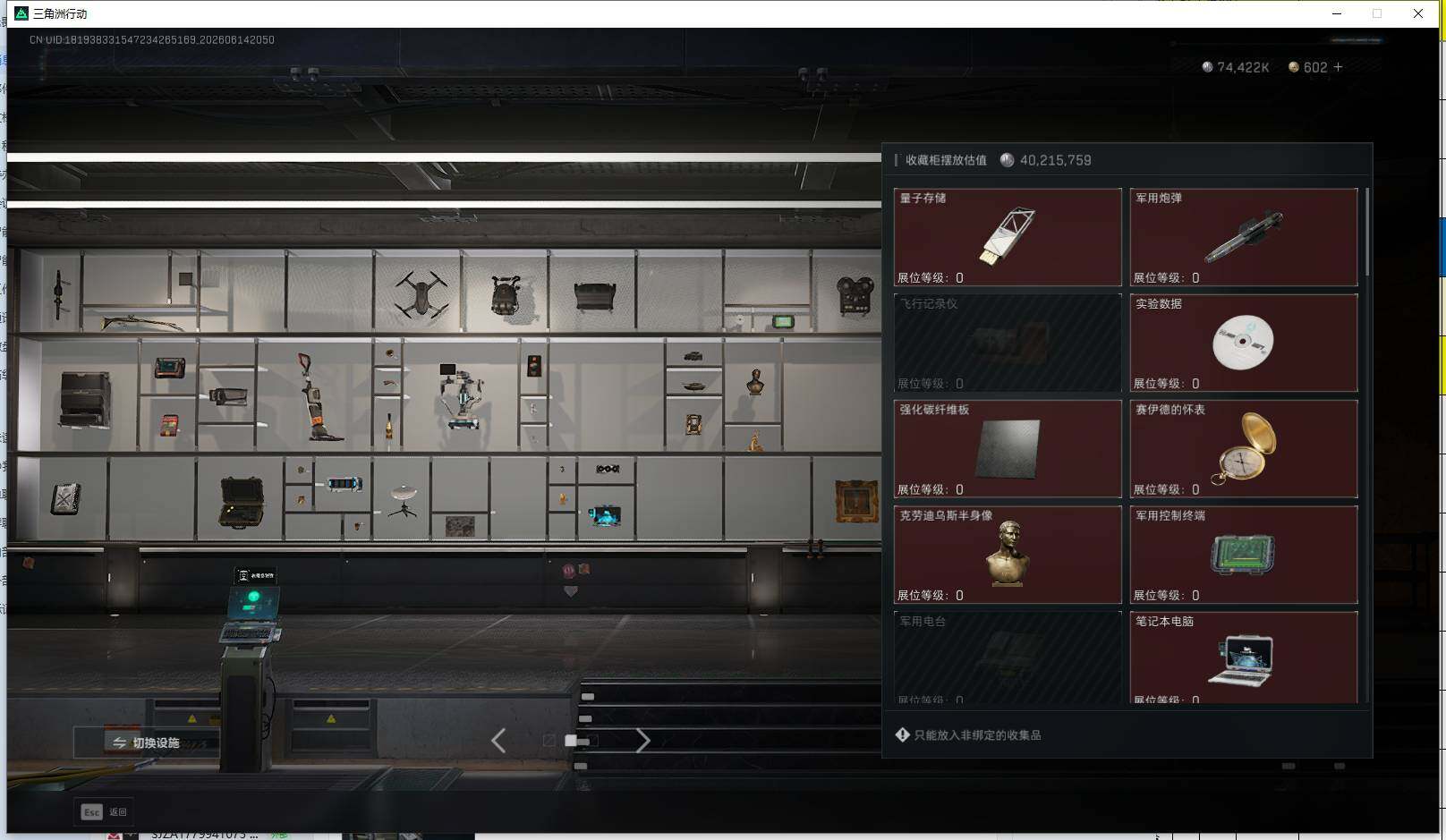The width and height of the screenshot is (1446, 840).
Task: Click the backpack item on top shelf
Action: tap(506, 295)
